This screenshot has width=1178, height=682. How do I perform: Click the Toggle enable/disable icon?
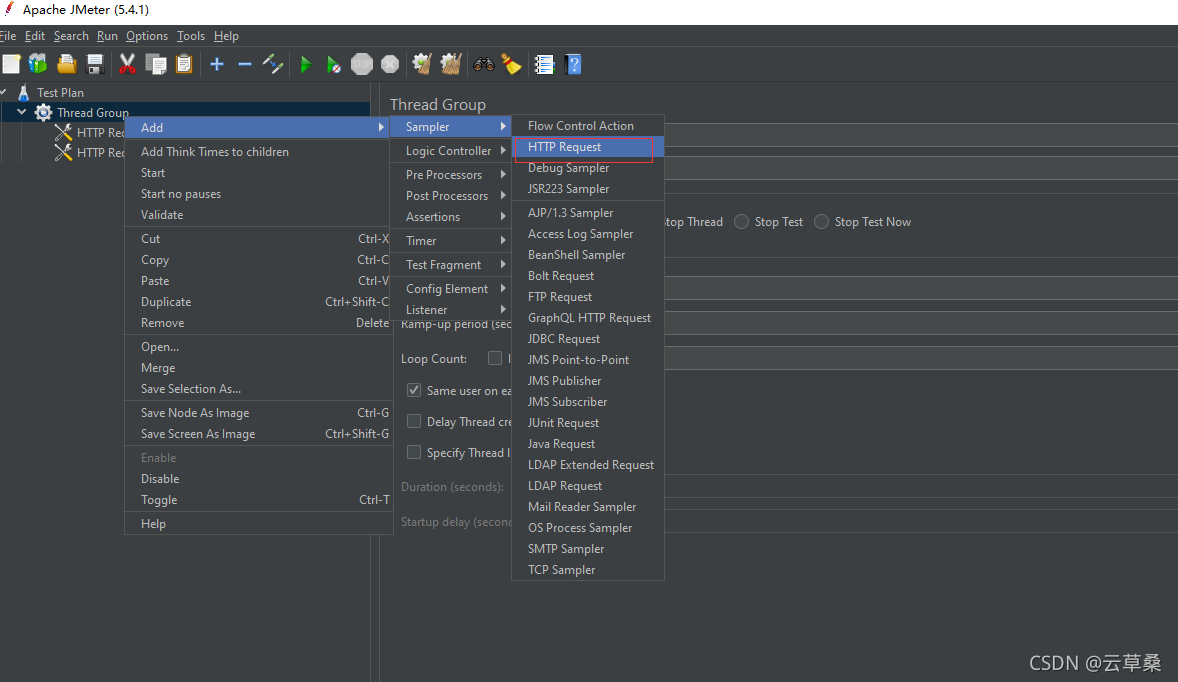[x=273, y=65]
